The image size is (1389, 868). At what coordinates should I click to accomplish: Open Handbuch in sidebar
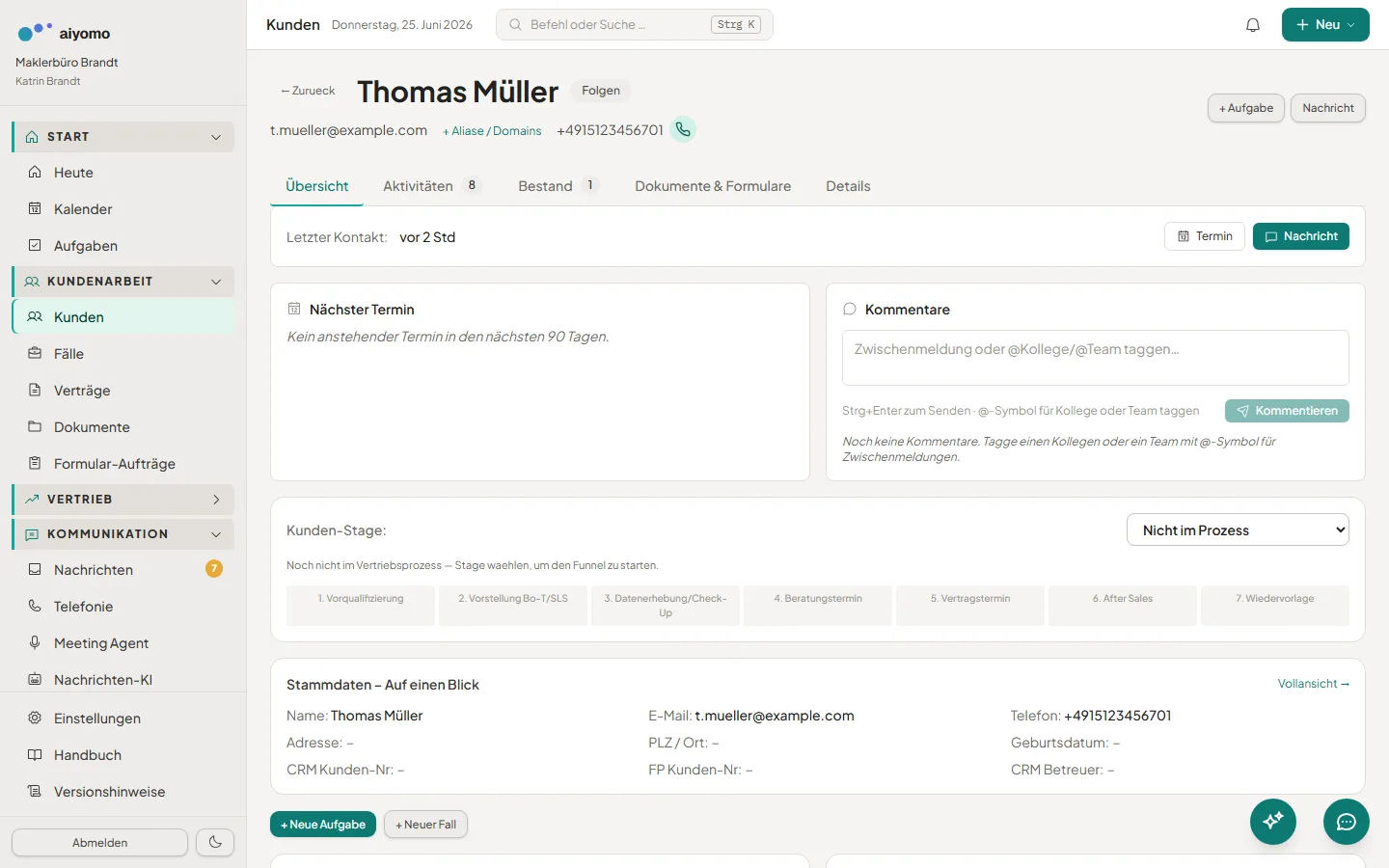pyautogui.click(x=123, y=755)
